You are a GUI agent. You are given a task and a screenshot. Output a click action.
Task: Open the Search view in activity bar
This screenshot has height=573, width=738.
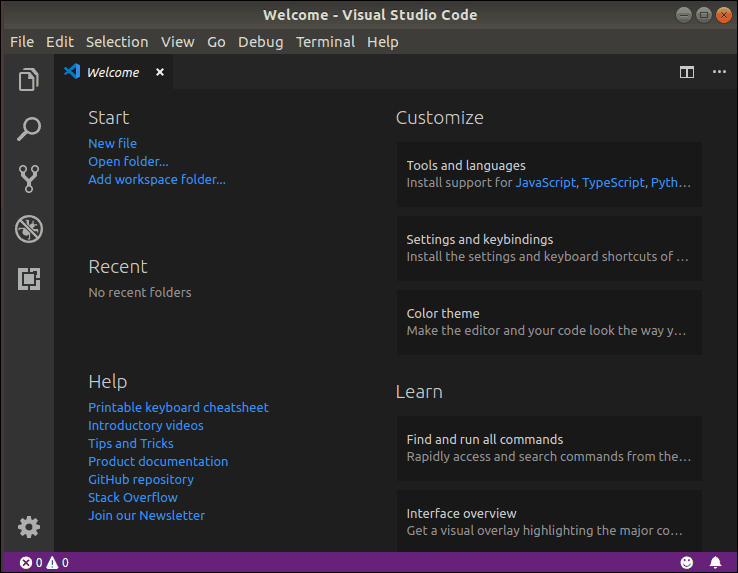point(29,129)
